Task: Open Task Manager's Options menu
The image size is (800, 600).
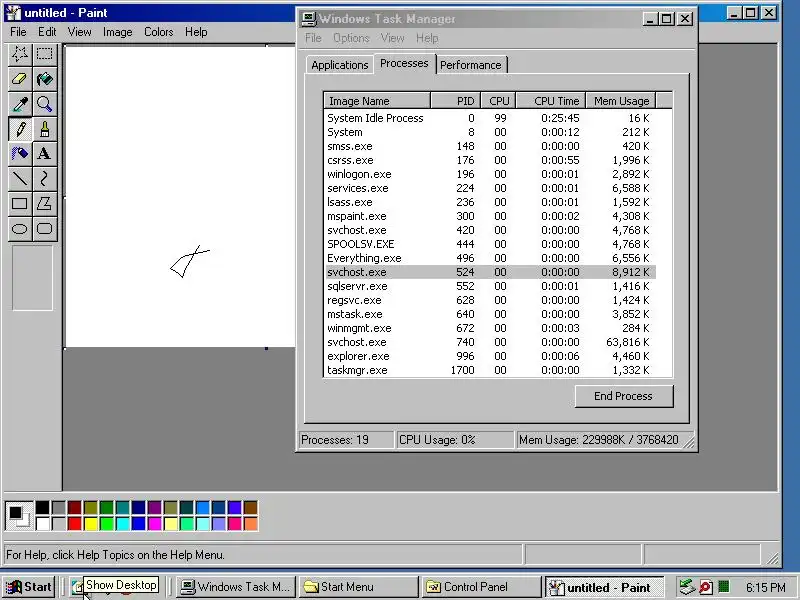Action: pyautogui.click(x=351, y=38)
